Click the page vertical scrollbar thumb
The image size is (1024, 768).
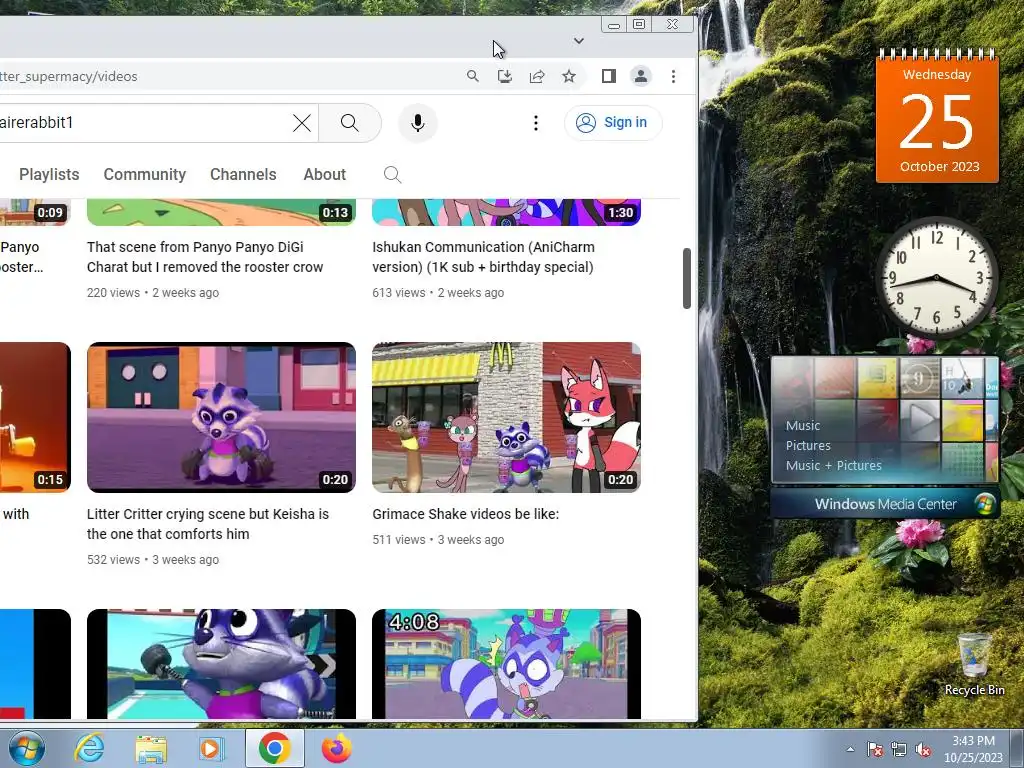[x=686, y=278]
